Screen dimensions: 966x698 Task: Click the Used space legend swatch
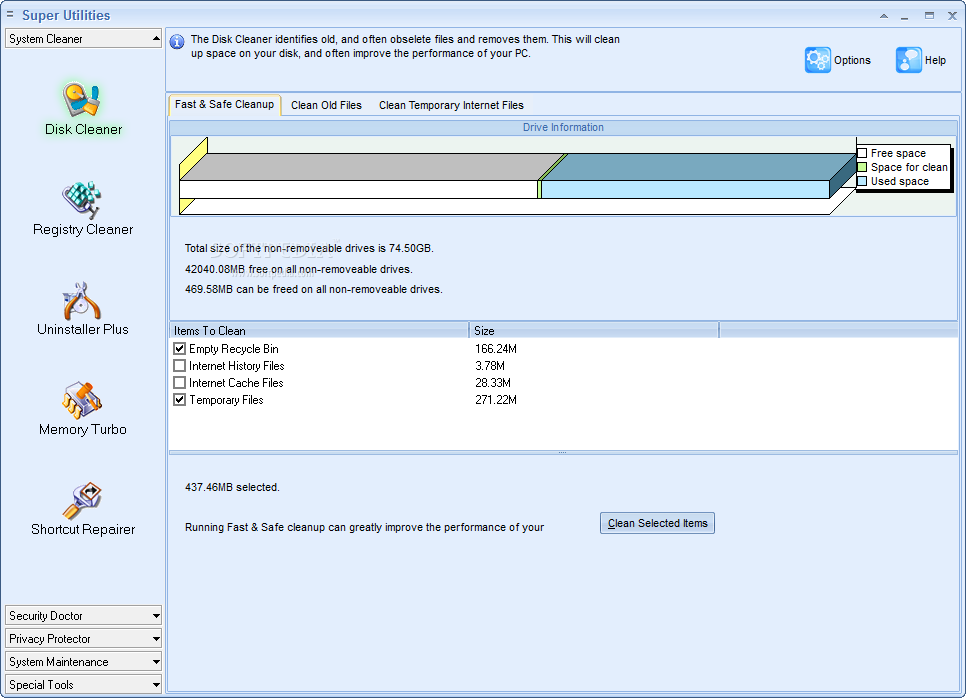click(x=862, y=181)
